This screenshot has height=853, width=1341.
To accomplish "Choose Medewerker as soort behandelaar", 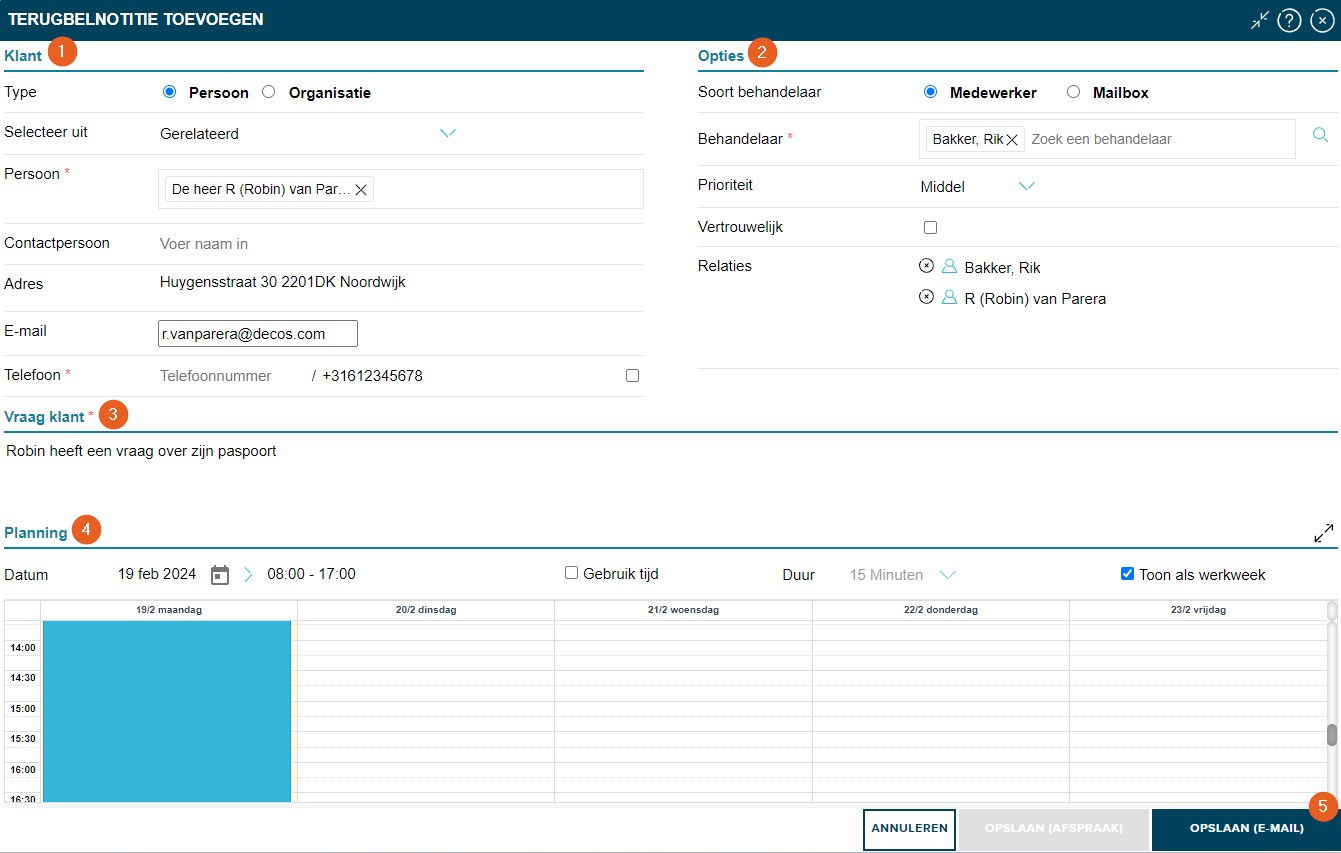I will coord(930,92).
